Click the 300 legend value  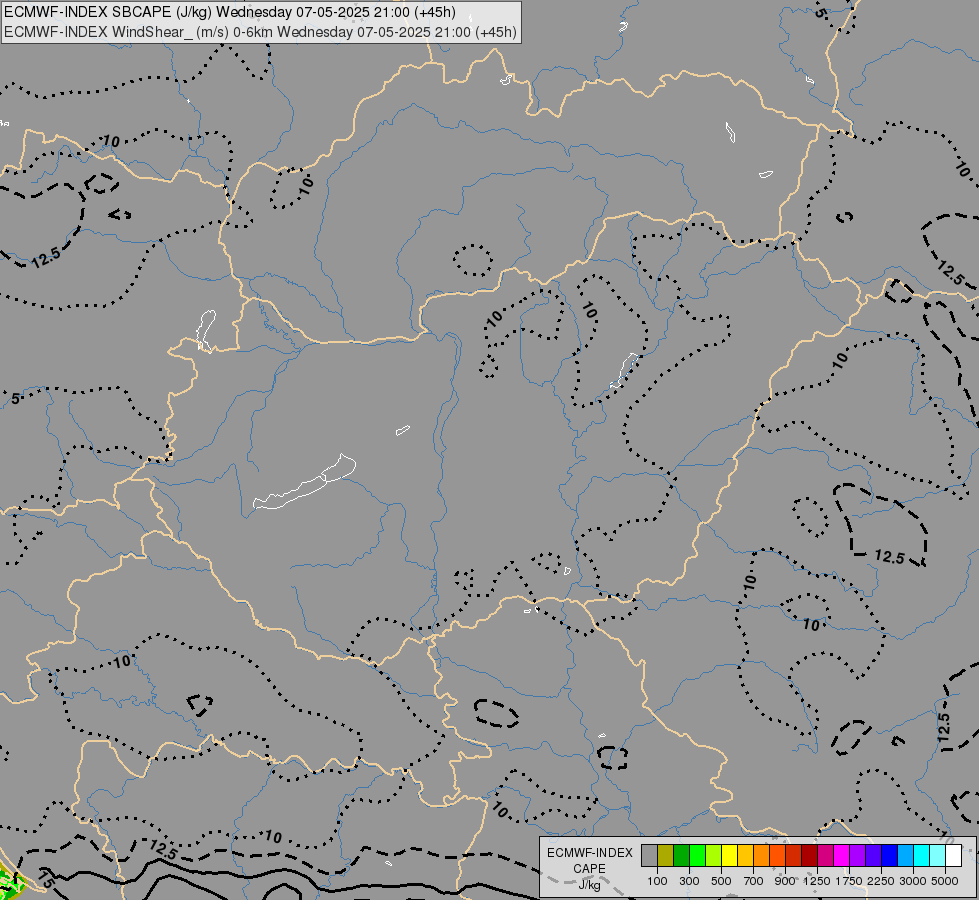coord(689,881)
